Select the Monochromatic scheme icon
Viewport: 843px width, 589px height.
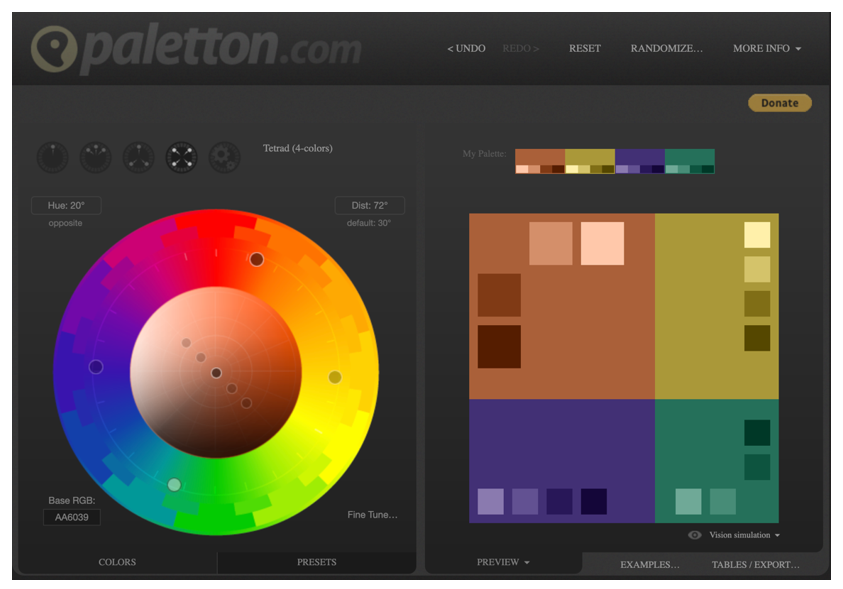tap(52, 158)
